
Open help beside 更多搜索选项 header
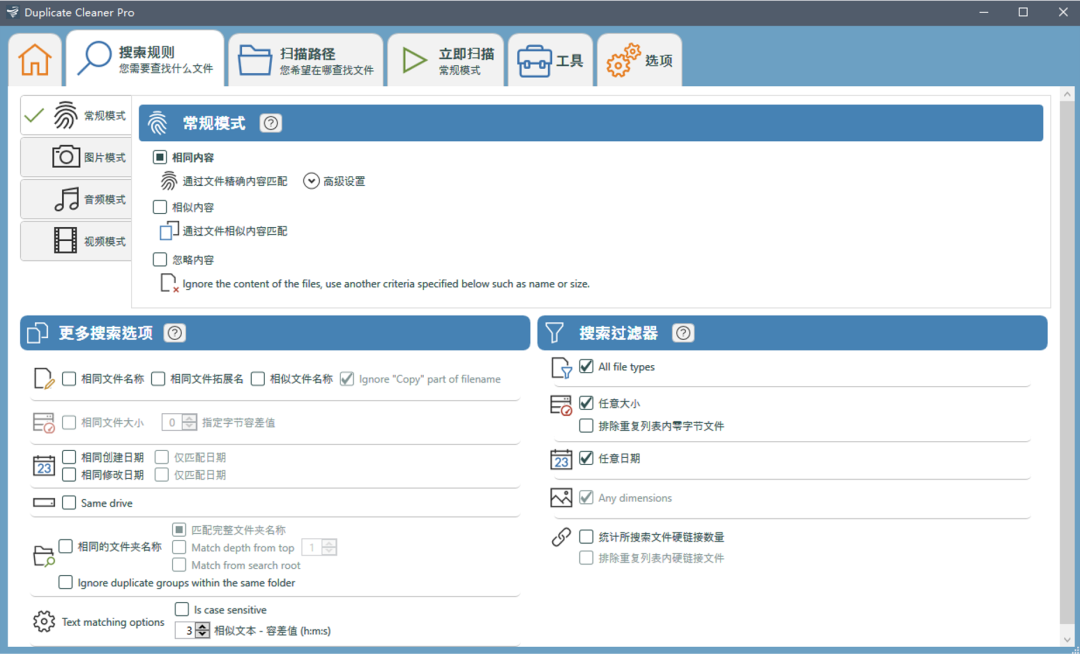[175, 333]
